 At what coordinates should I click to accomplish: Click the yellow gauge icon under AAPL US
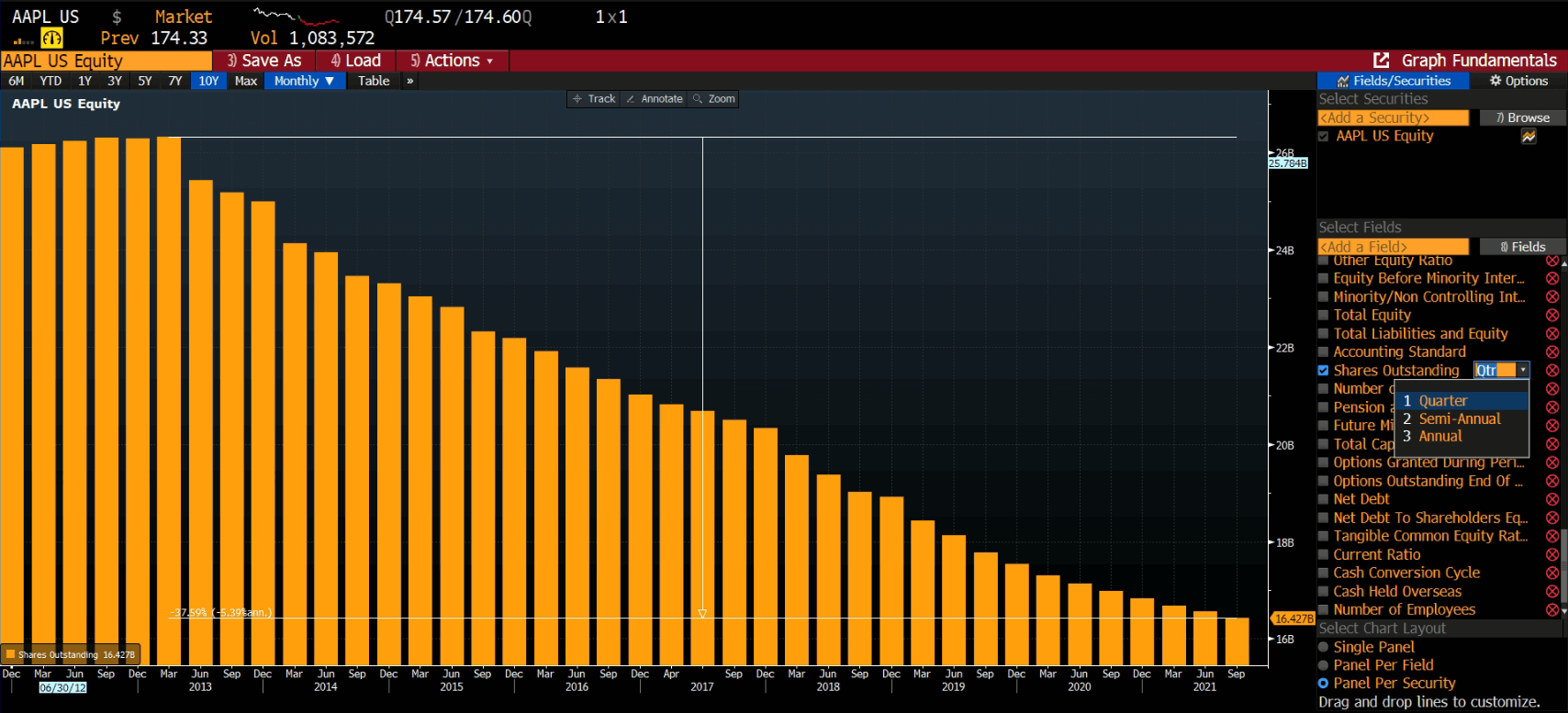point(51,39)
